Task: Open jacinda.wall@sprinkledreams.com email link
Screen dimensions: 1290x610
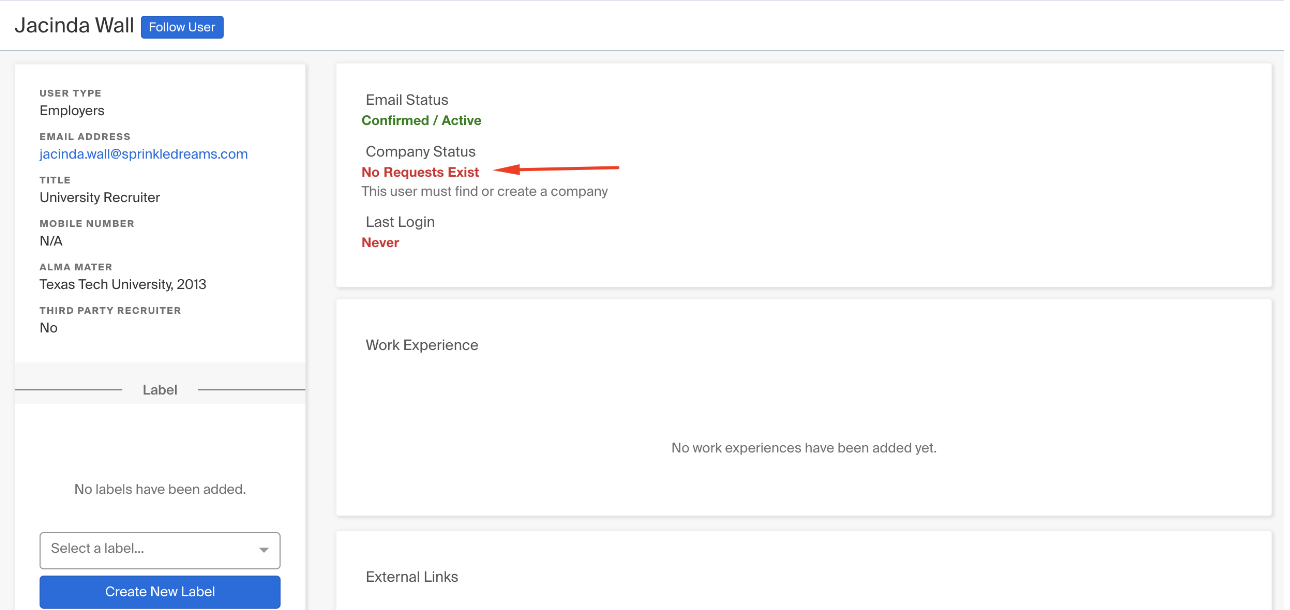Action: [x=144, y=154]
